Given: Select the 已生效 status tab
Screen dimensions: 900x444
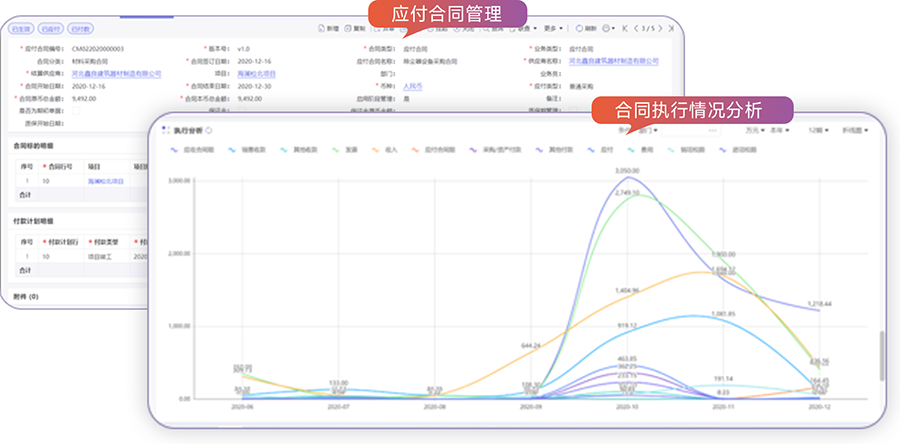Looking at the screenshot, I should (20, 29).
